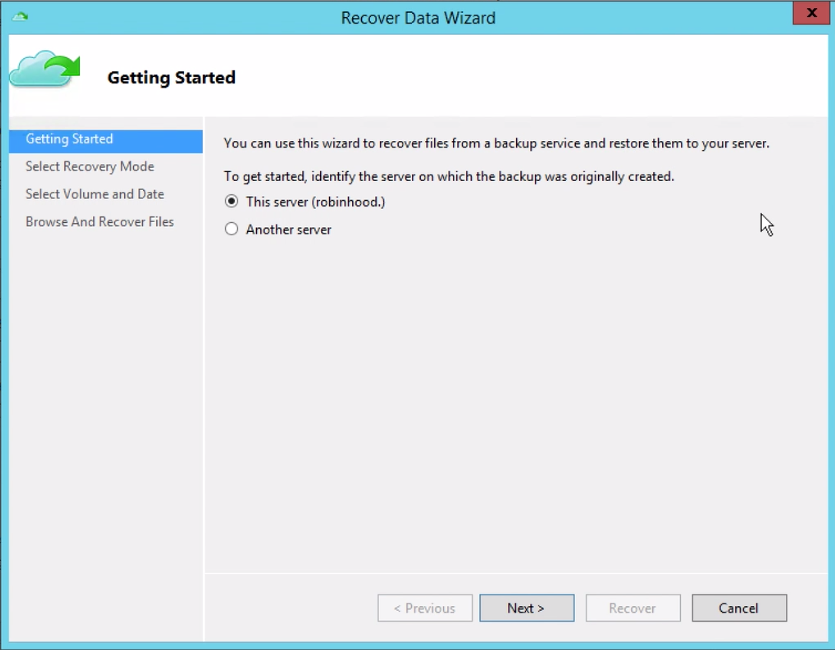Go to Select Volume and Date step
This screenshot has width=835, height=650.
95,194
